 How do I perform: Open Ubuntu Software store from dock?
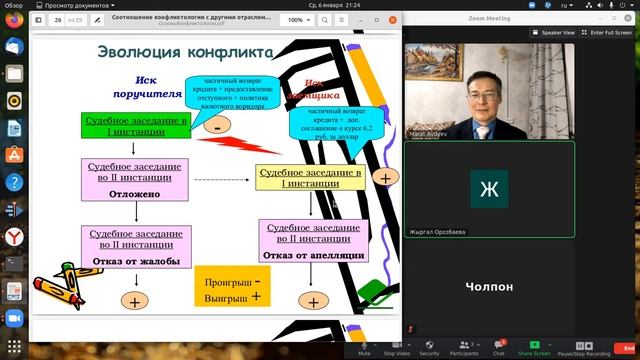[x=14, y=156]
